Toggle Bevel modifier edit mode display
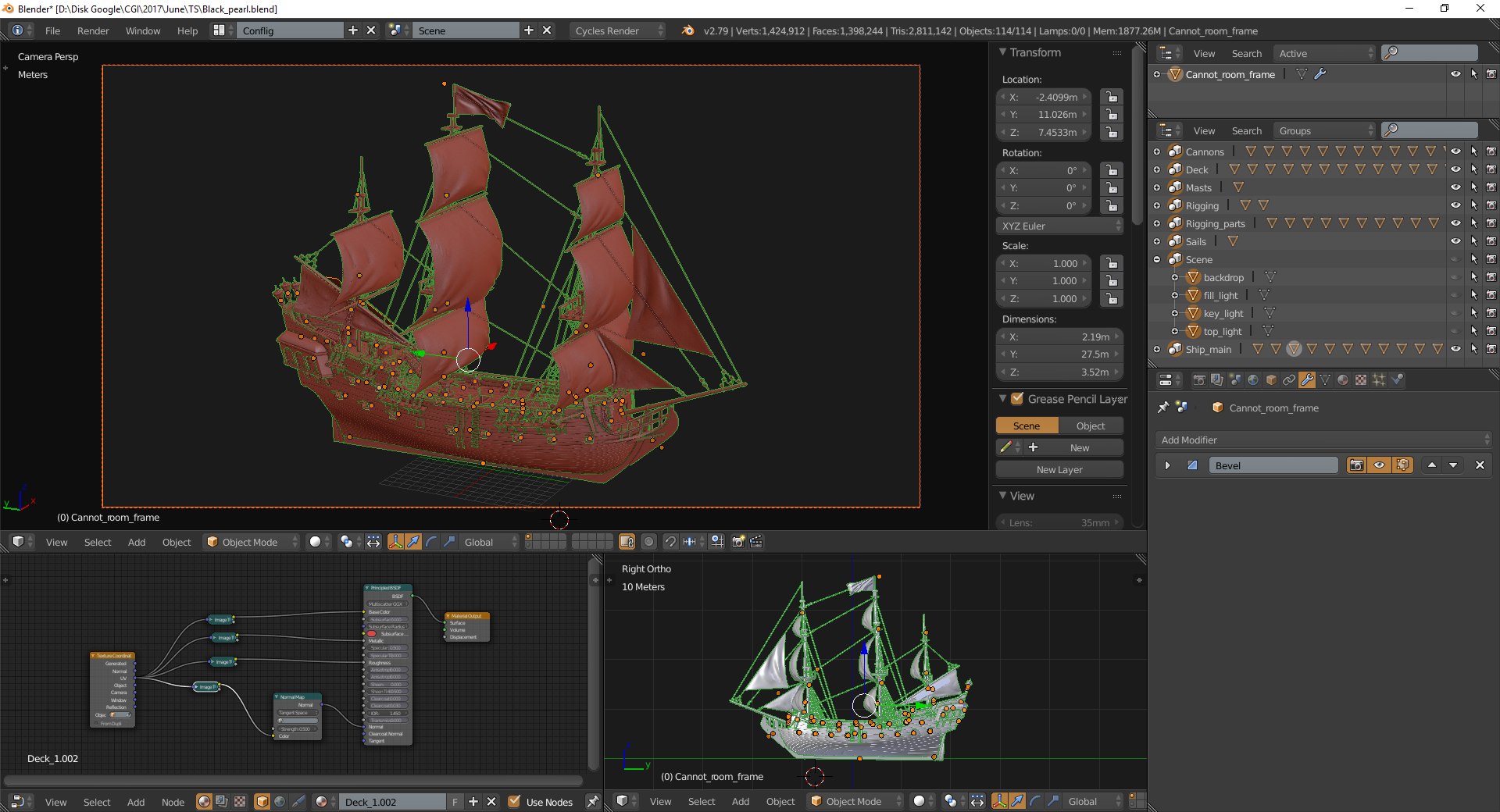Image resolution: width=1500 pixels, height=812 pixels. pyautogui.click(x=1403, y=465)
